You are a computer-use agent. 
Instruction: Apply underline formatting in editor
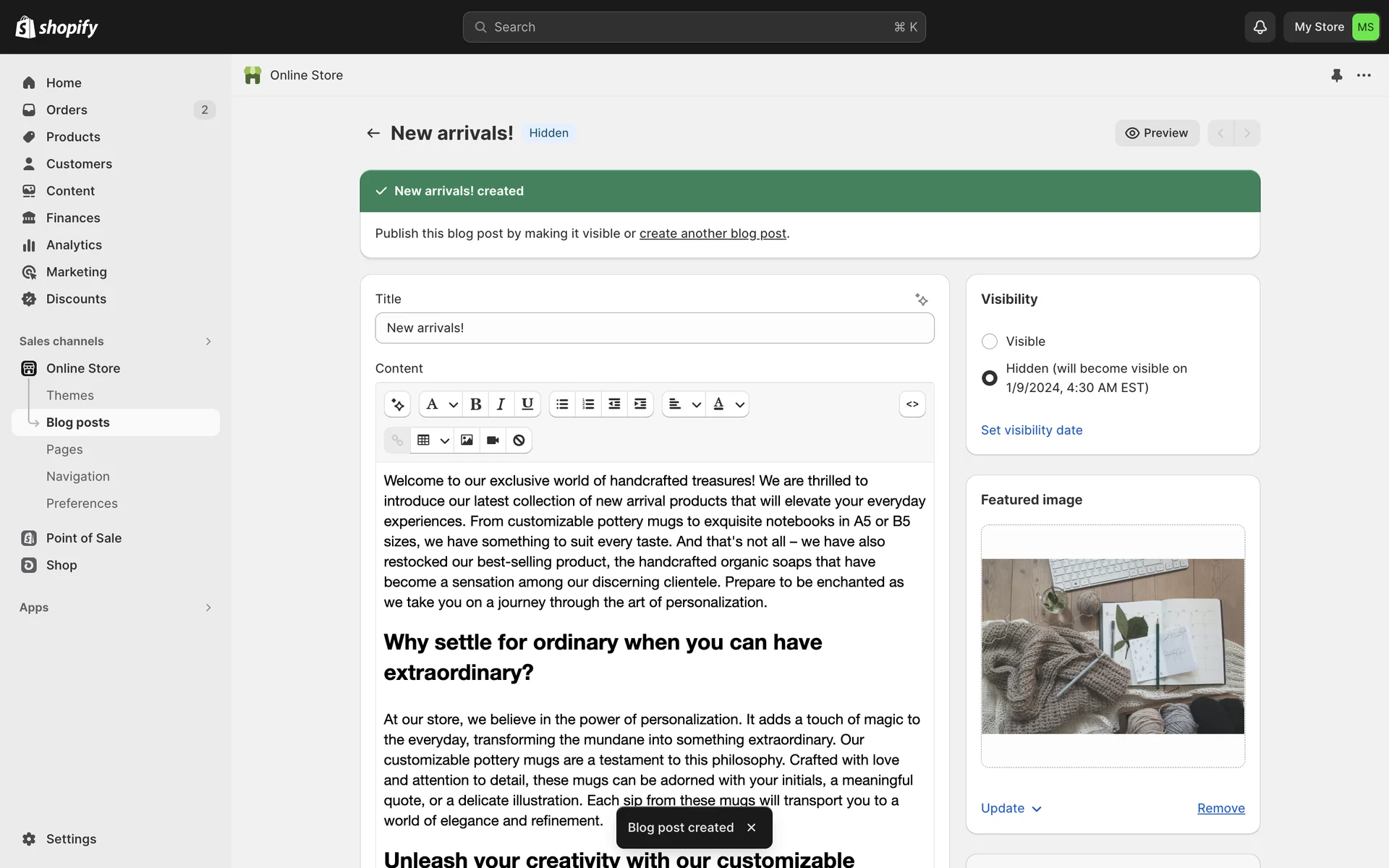[x=527, y=404]
